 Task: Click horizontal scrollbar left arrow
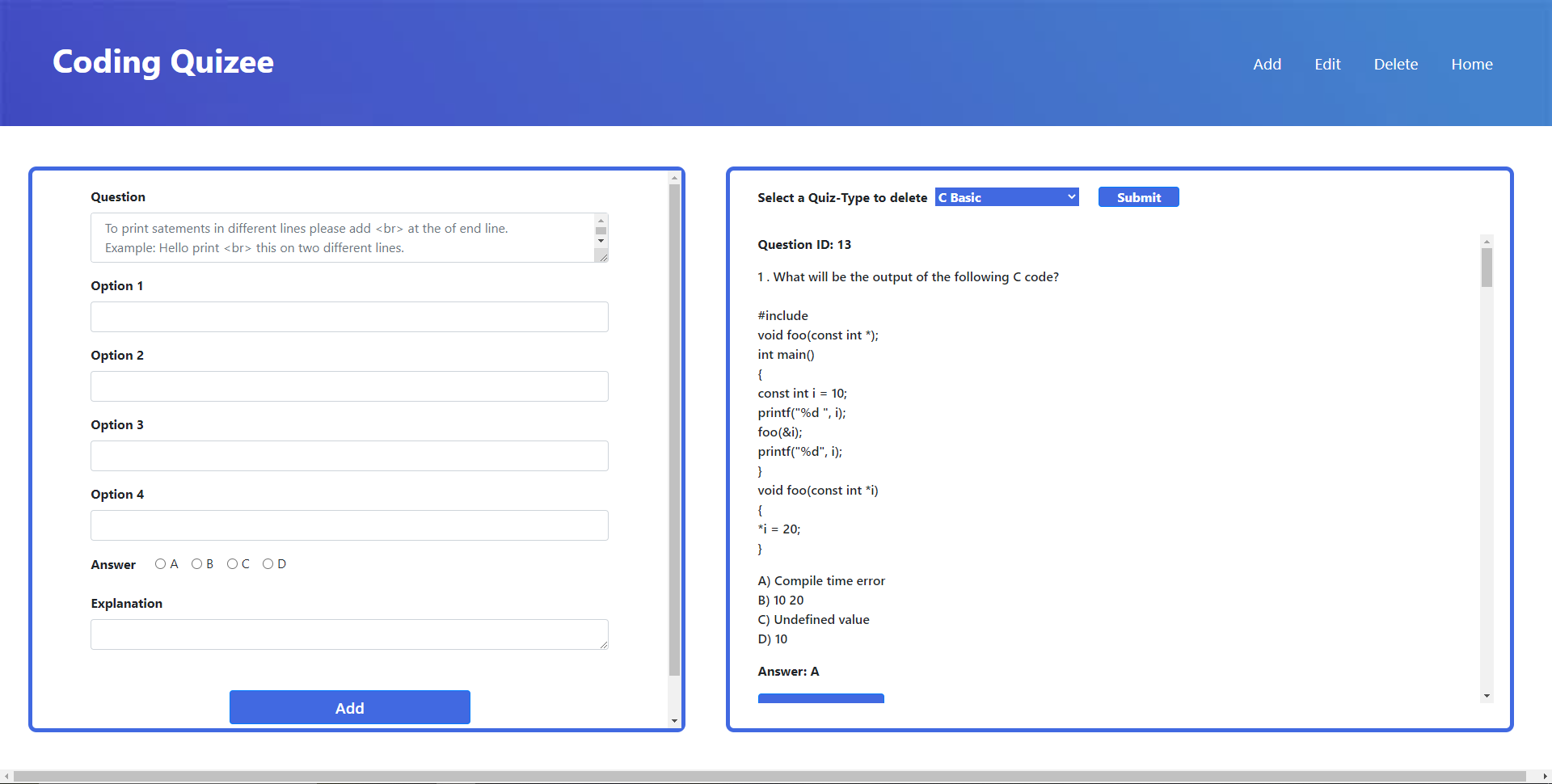[6, 777]
